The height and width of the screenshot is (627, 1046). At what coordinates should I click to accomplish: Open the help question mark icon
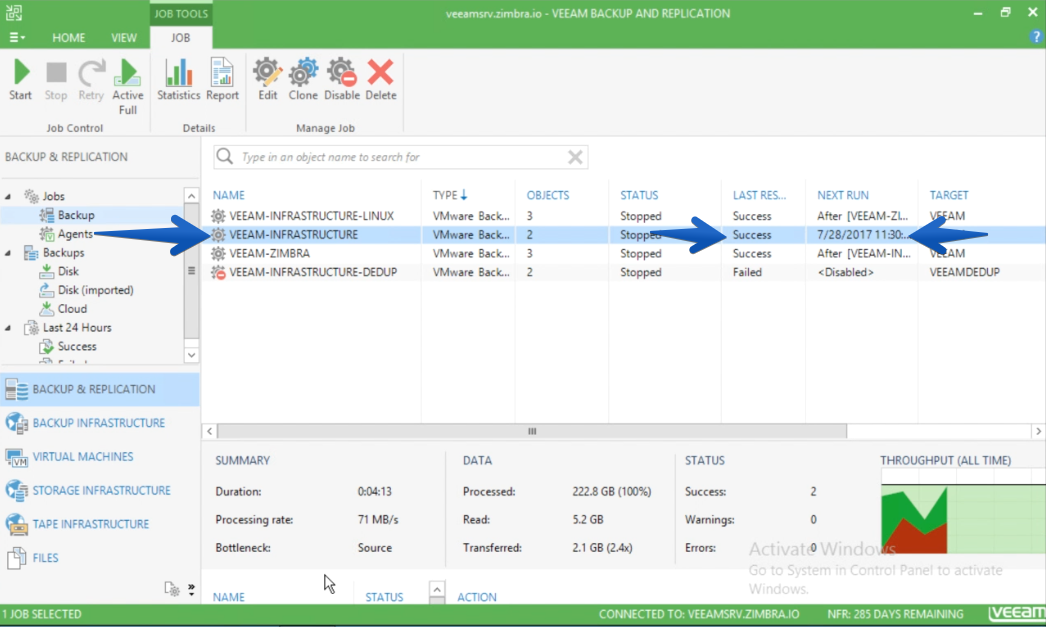click(x=1036, y=37)
